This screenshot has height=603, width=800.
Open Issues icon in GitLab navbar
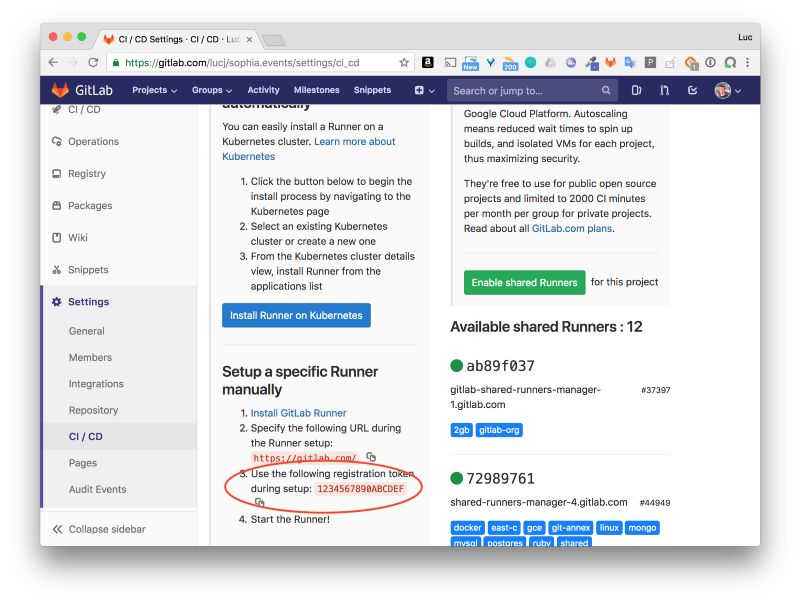coord(636,90)
